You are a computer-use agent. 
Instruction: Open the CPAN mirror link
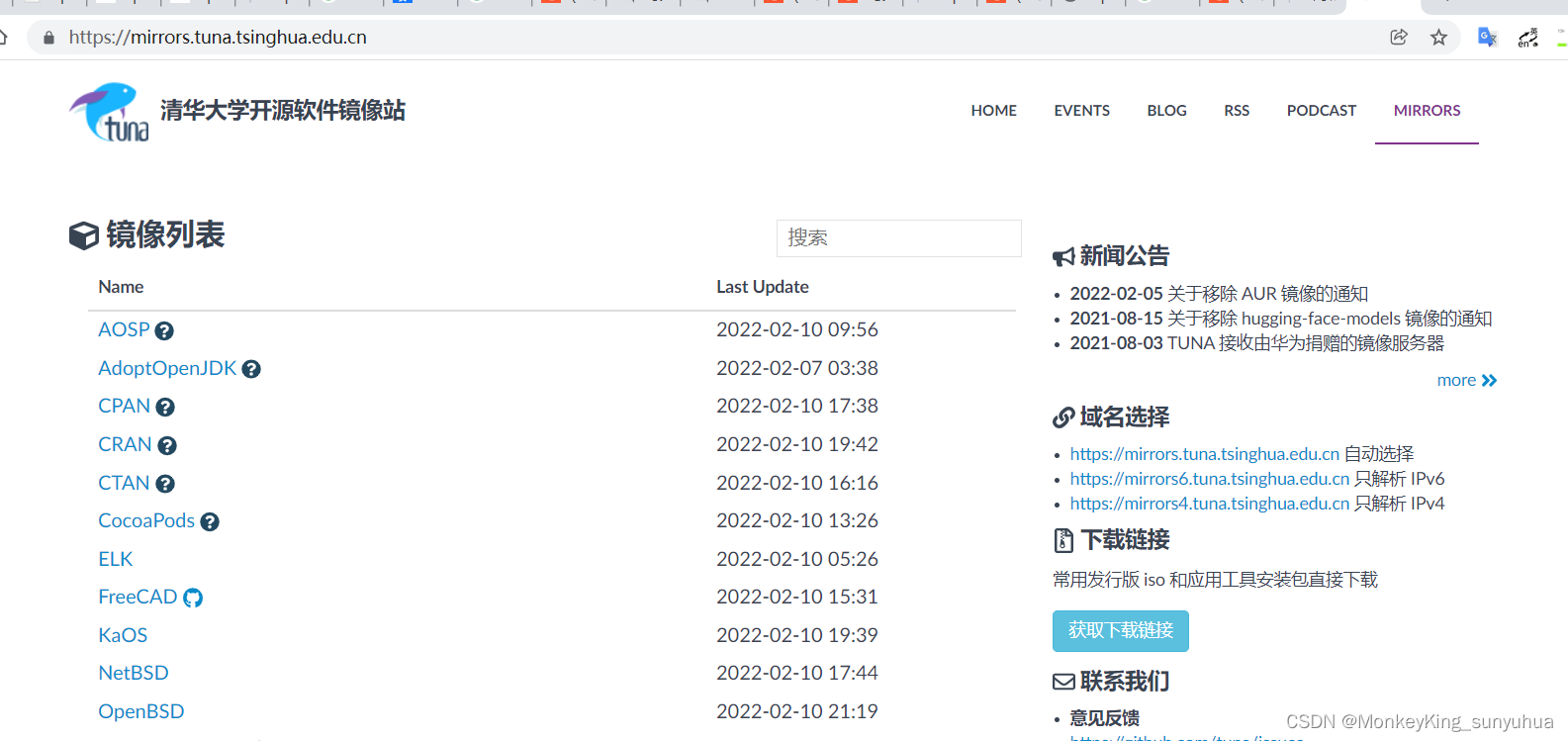click(124, 406)
